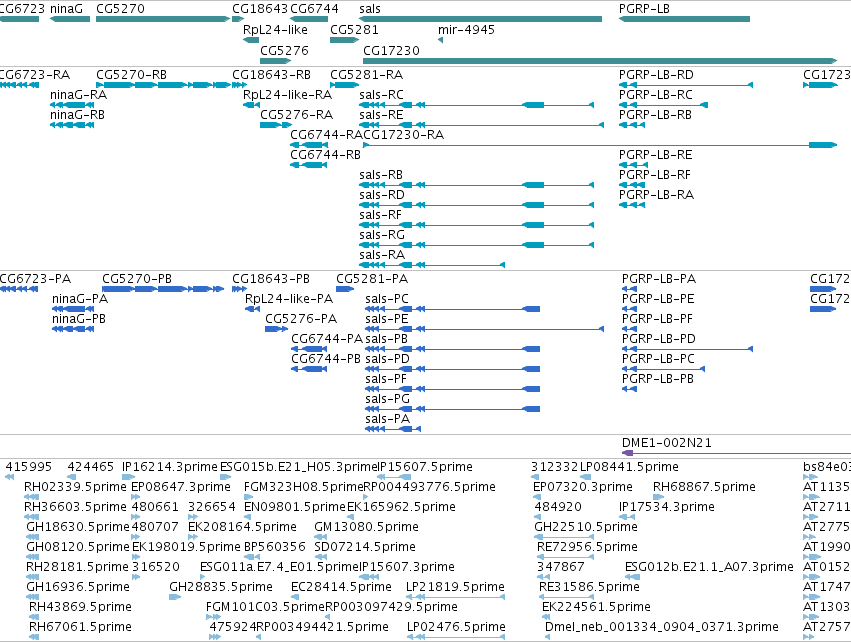Image resolution: width=851 pixels, height=642 pixels.
Task: Click the RpL24-like gene label
Action: click(x=275, y=30)
